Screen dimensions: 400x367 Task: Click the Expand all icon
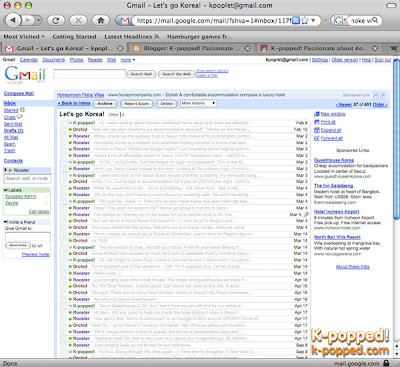coord(317,130)
